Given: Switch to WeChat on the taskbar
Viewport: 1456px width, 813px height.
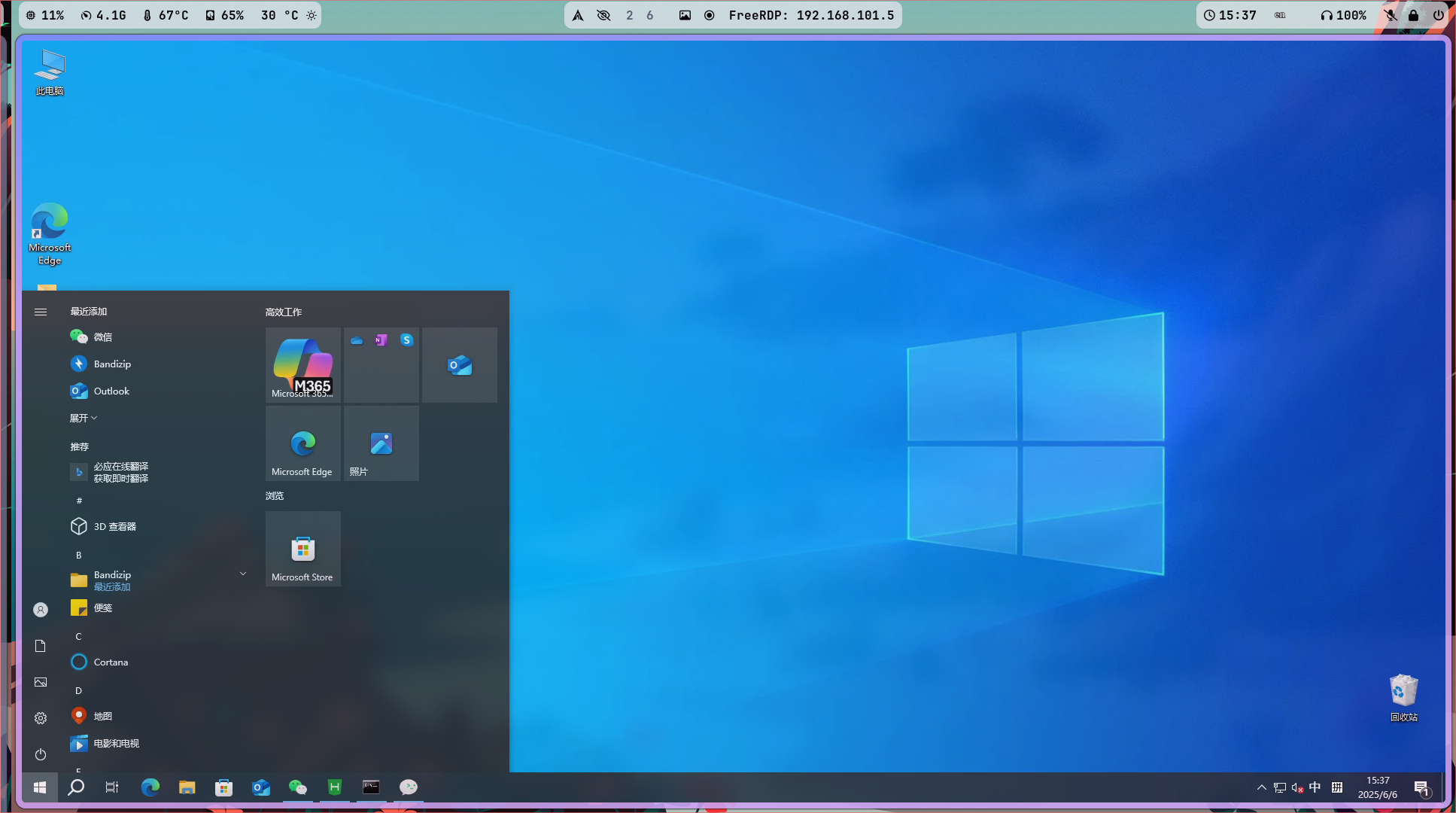Looking at the screenshot, I should point(297,787).
